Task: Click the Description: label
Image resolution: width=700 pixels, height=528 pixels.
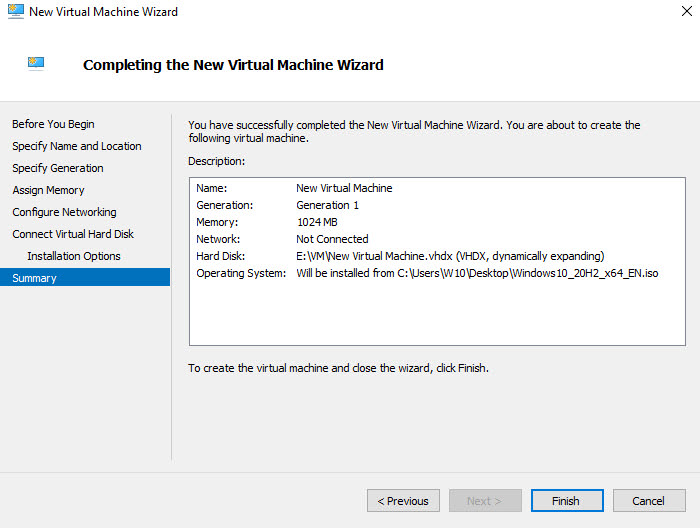Action: (x=217, y=161)
